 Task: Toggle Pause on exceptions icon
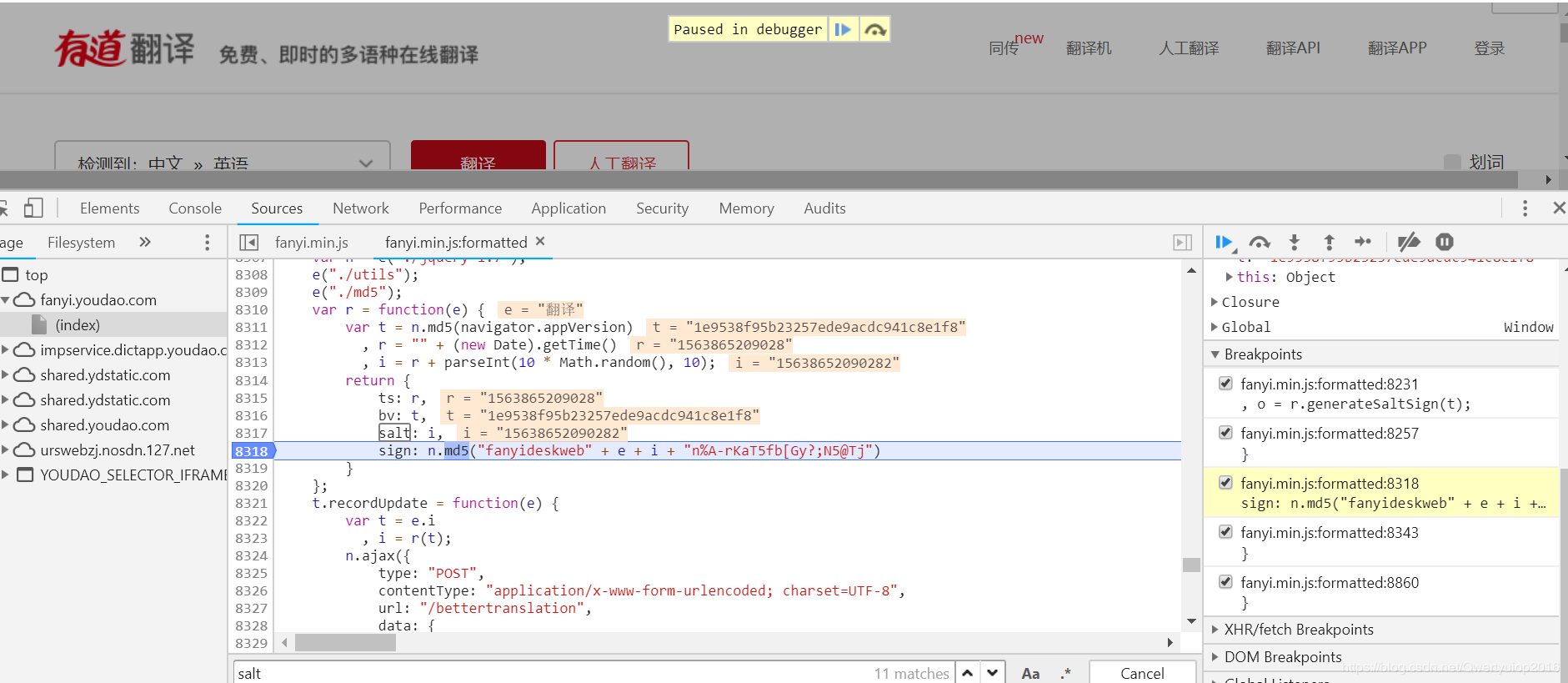click(x=1445, y=242)
